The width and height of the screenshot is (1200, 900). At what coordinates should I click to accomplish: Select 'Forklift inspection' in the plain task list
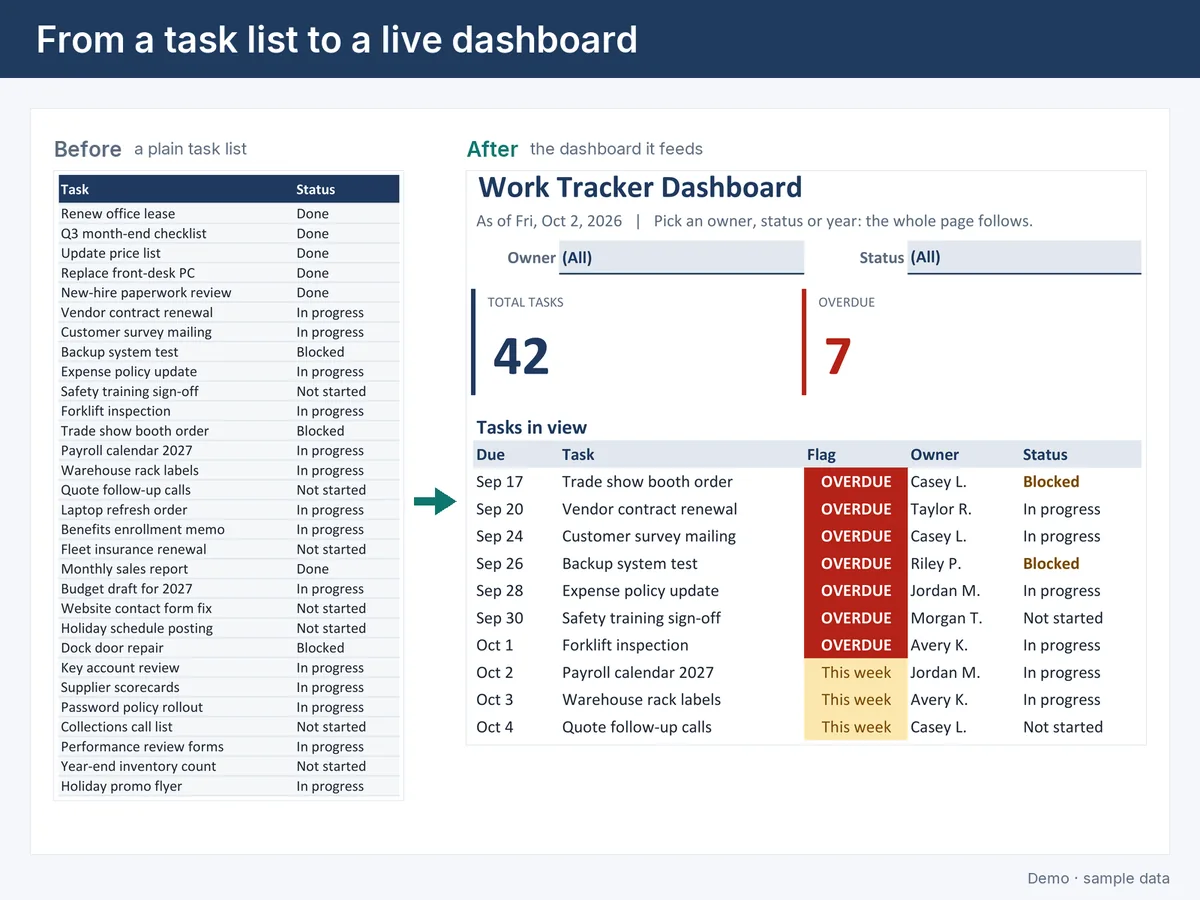point(228,411)
